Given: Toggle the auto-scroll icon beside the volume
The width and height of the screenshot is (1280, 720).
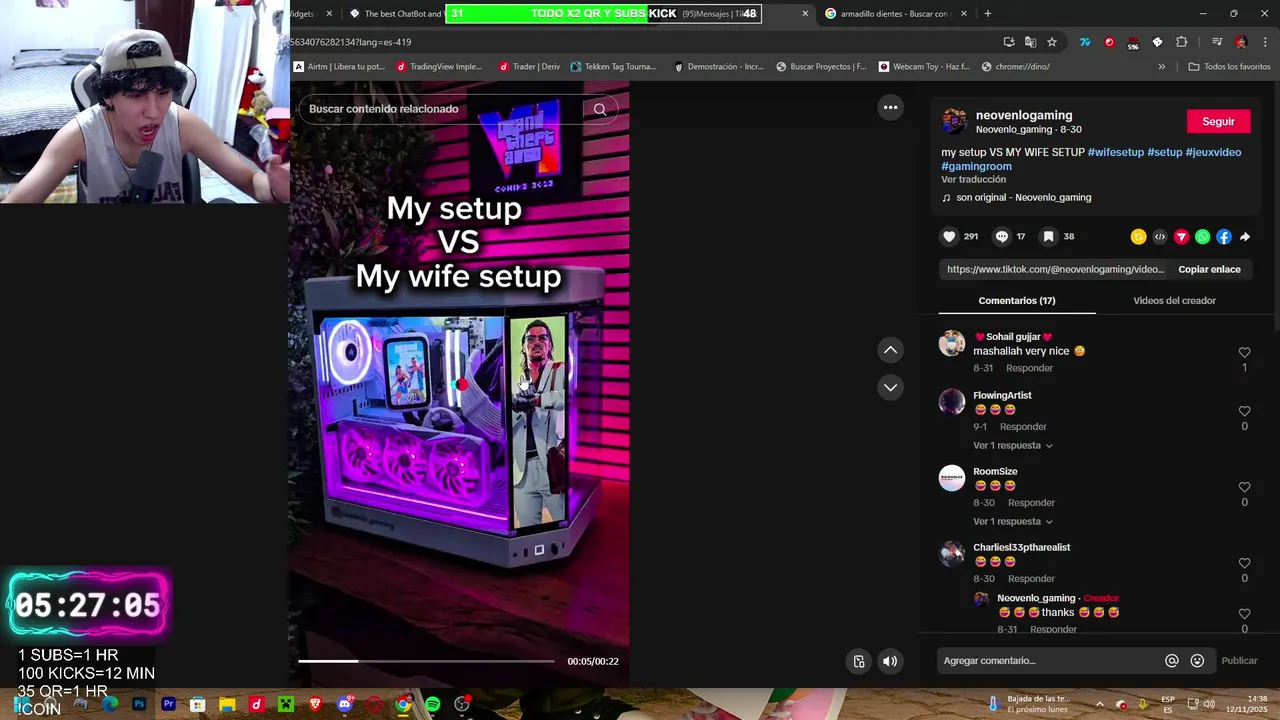Looking at the screenshot, I should [x=858, y=661].
